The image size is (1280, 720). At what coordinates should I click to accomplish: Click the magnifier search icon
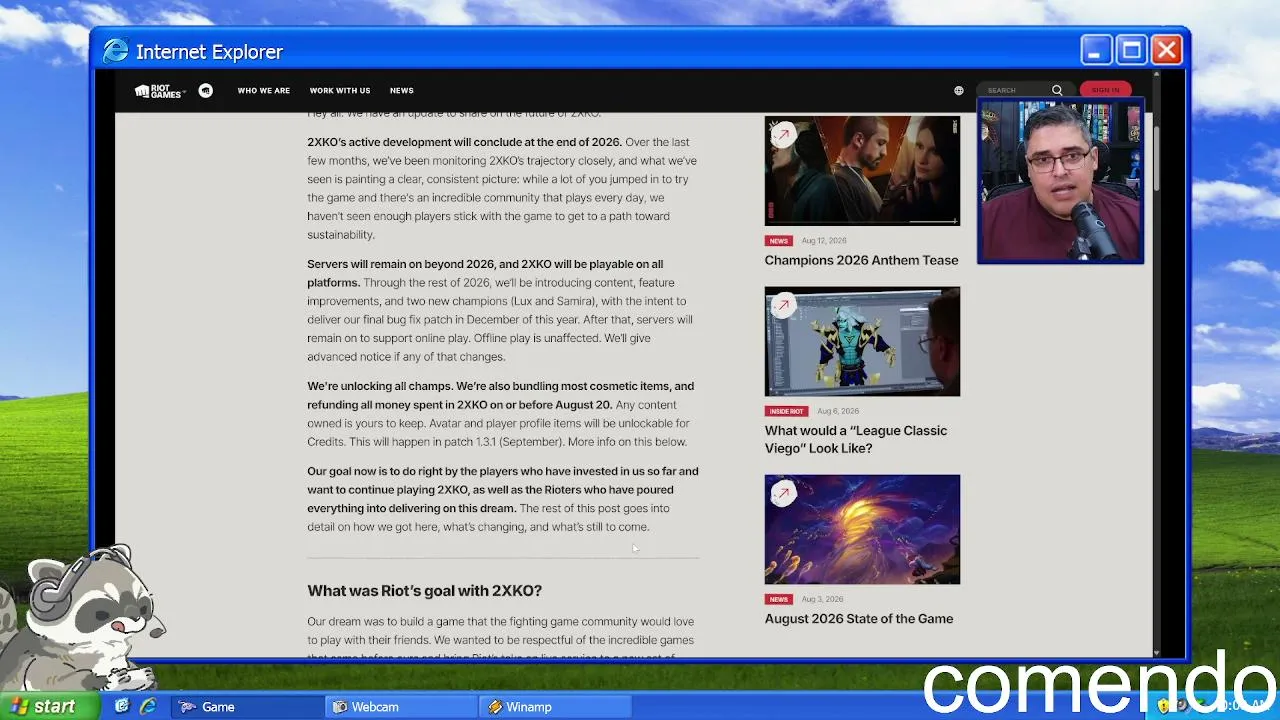[1057, 90]
